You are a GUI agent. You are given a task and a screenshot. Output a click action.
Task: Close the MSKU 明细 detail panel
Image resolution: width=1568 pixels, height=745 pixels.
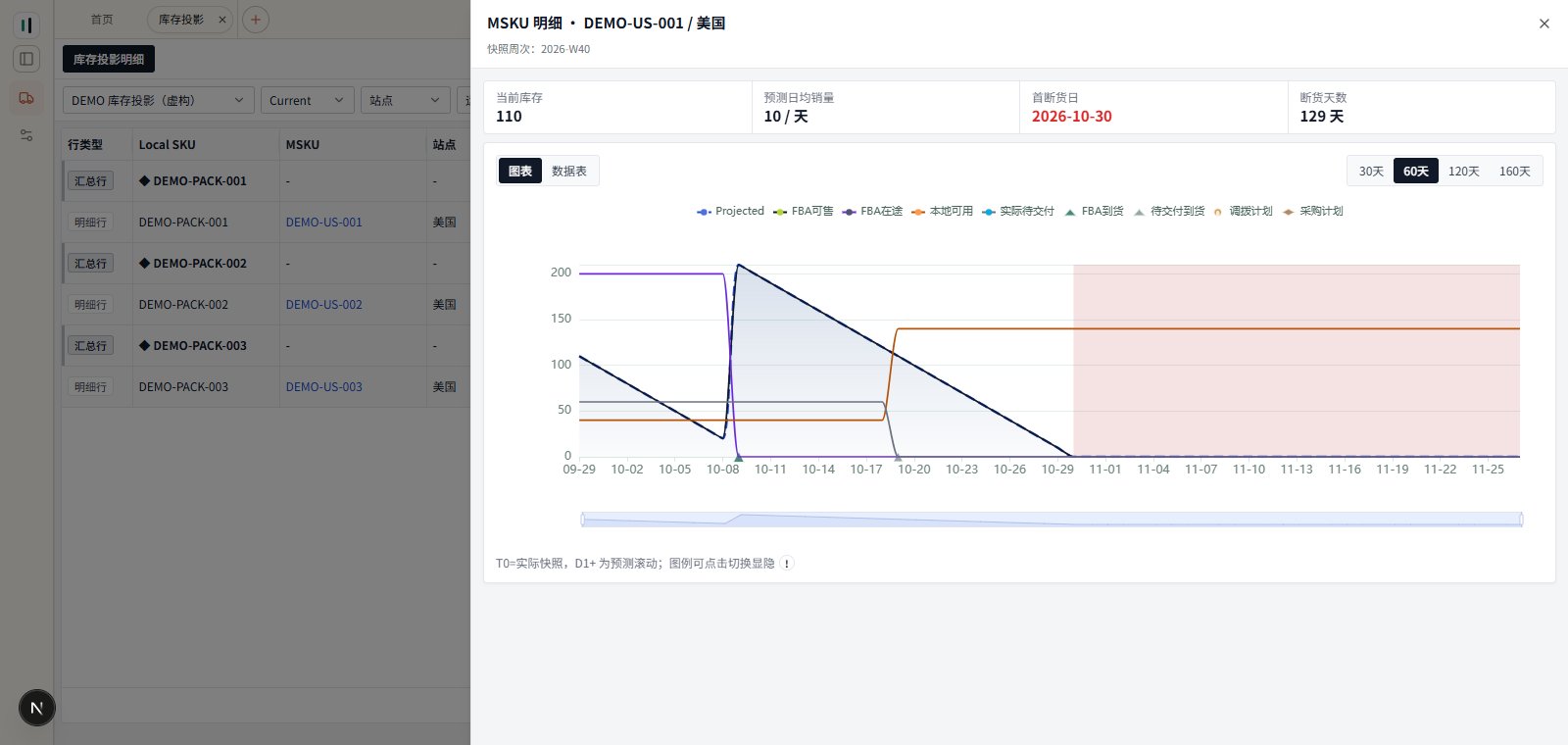[x=1544, y=24]
